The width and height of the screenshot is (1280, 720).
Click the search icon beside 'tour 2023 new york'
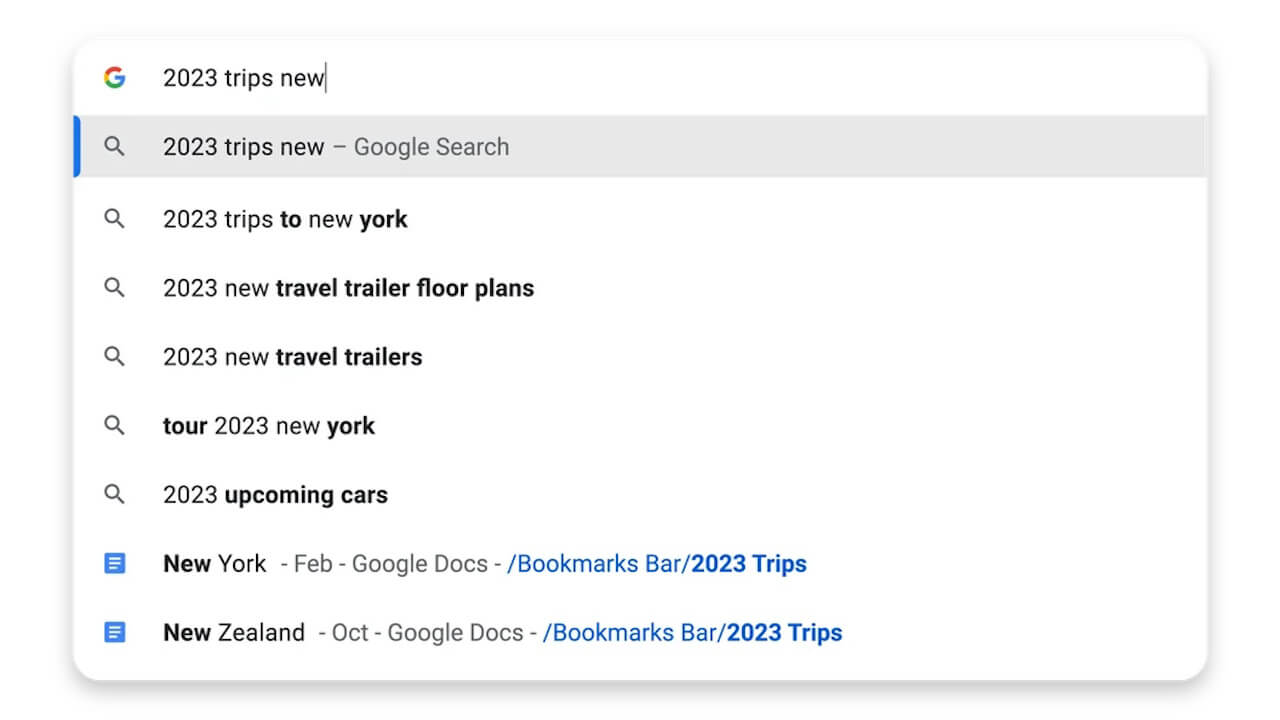(x=115, y=426)
